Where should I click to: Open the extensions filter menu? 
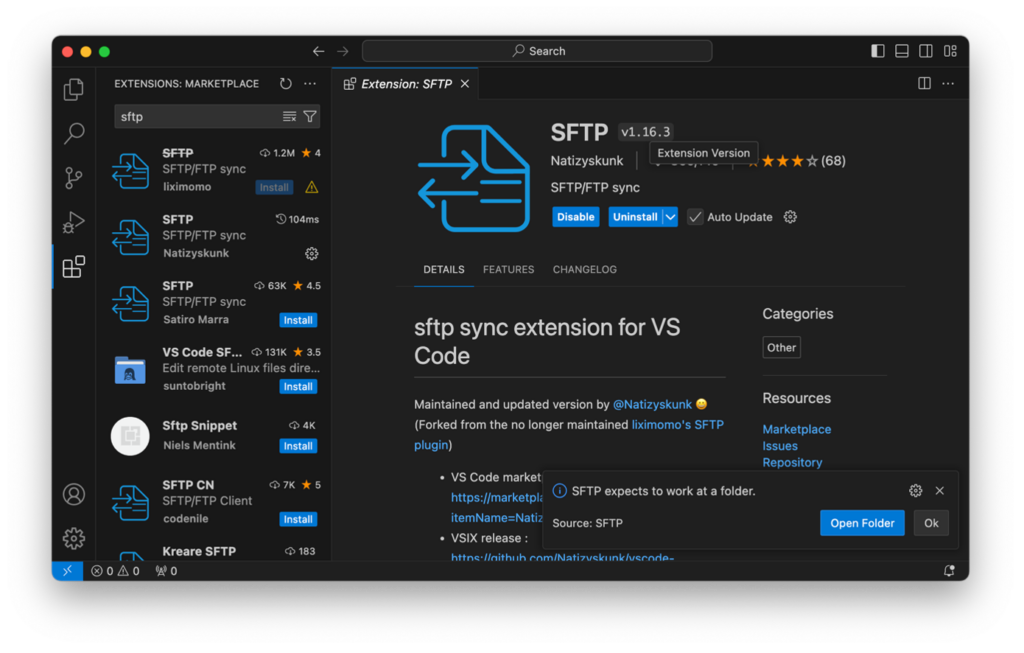[310, 116]
